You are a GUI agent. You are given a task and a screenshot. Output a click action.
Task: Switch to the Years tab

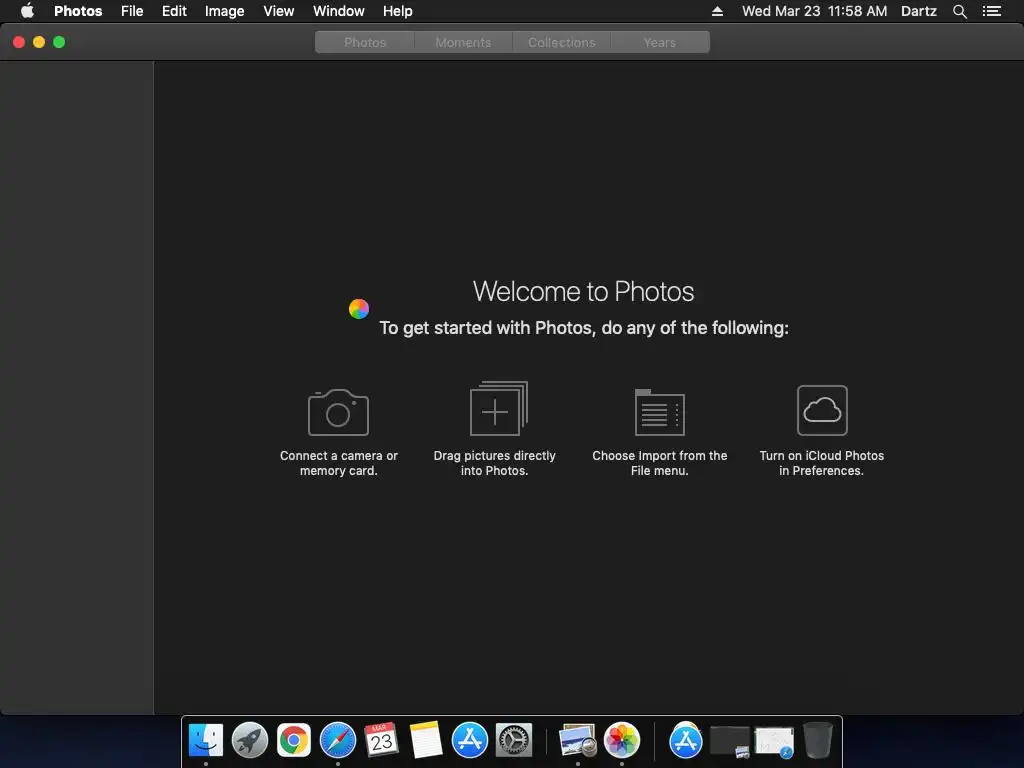click(660, 42)
